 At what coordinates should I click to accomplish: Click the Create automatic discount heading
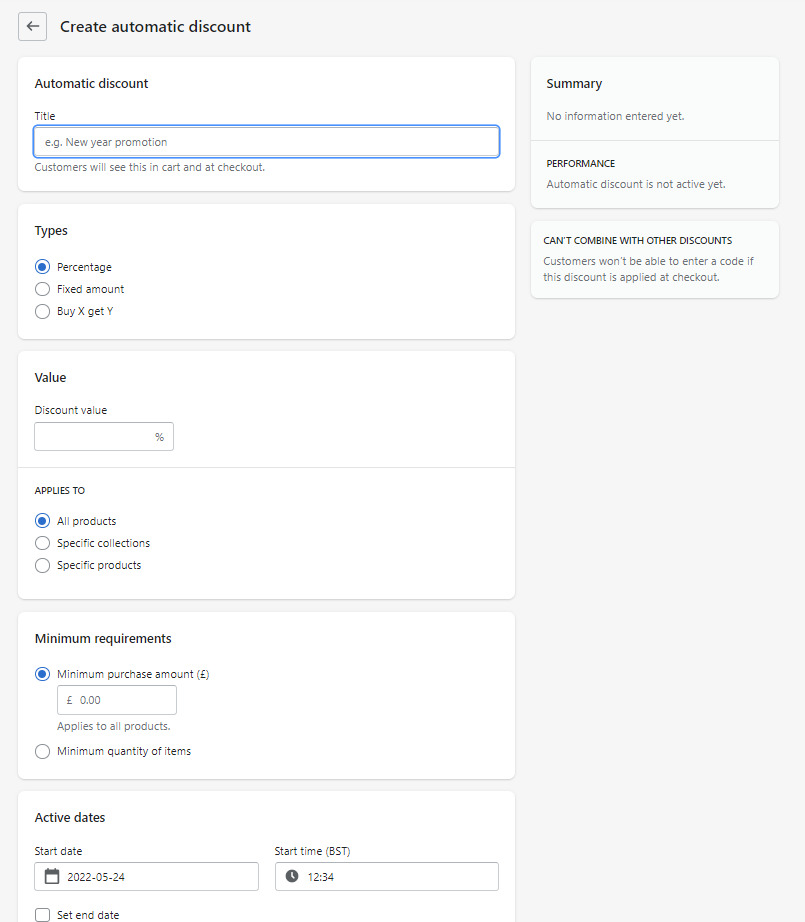point(155,27)
